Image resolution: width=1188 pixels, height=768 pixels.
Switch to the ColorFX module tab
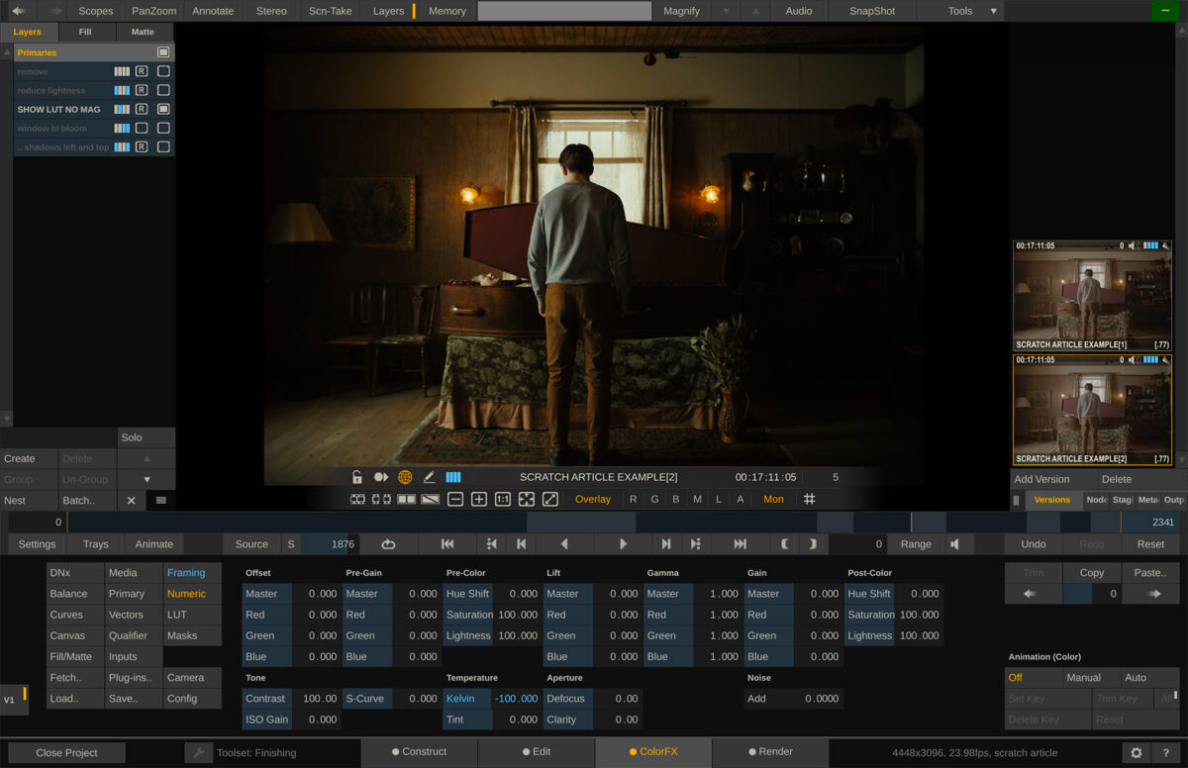click(x=653, y=752)
